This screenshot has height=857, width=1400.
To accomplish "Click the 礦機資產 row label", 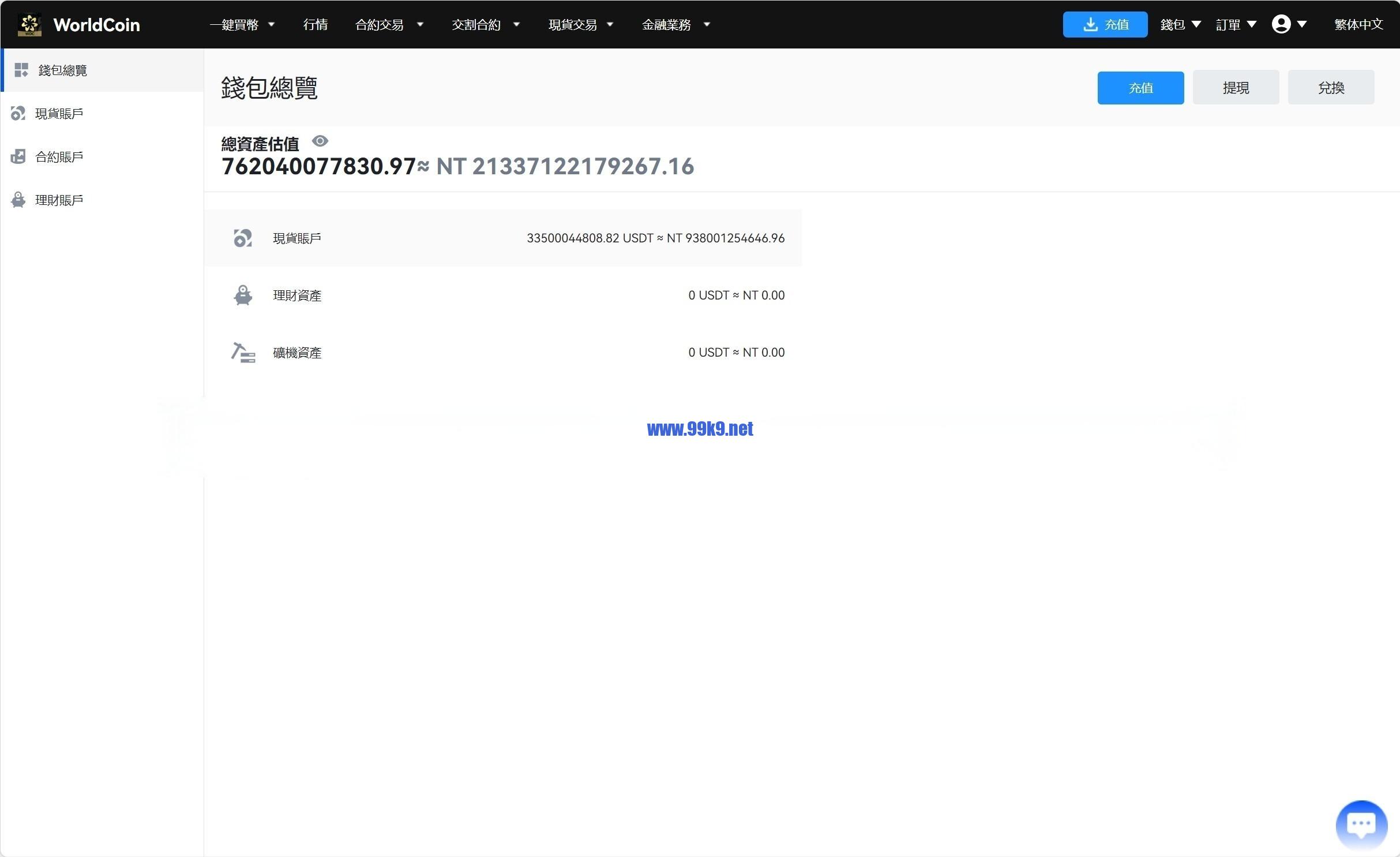I will [297, 352].
